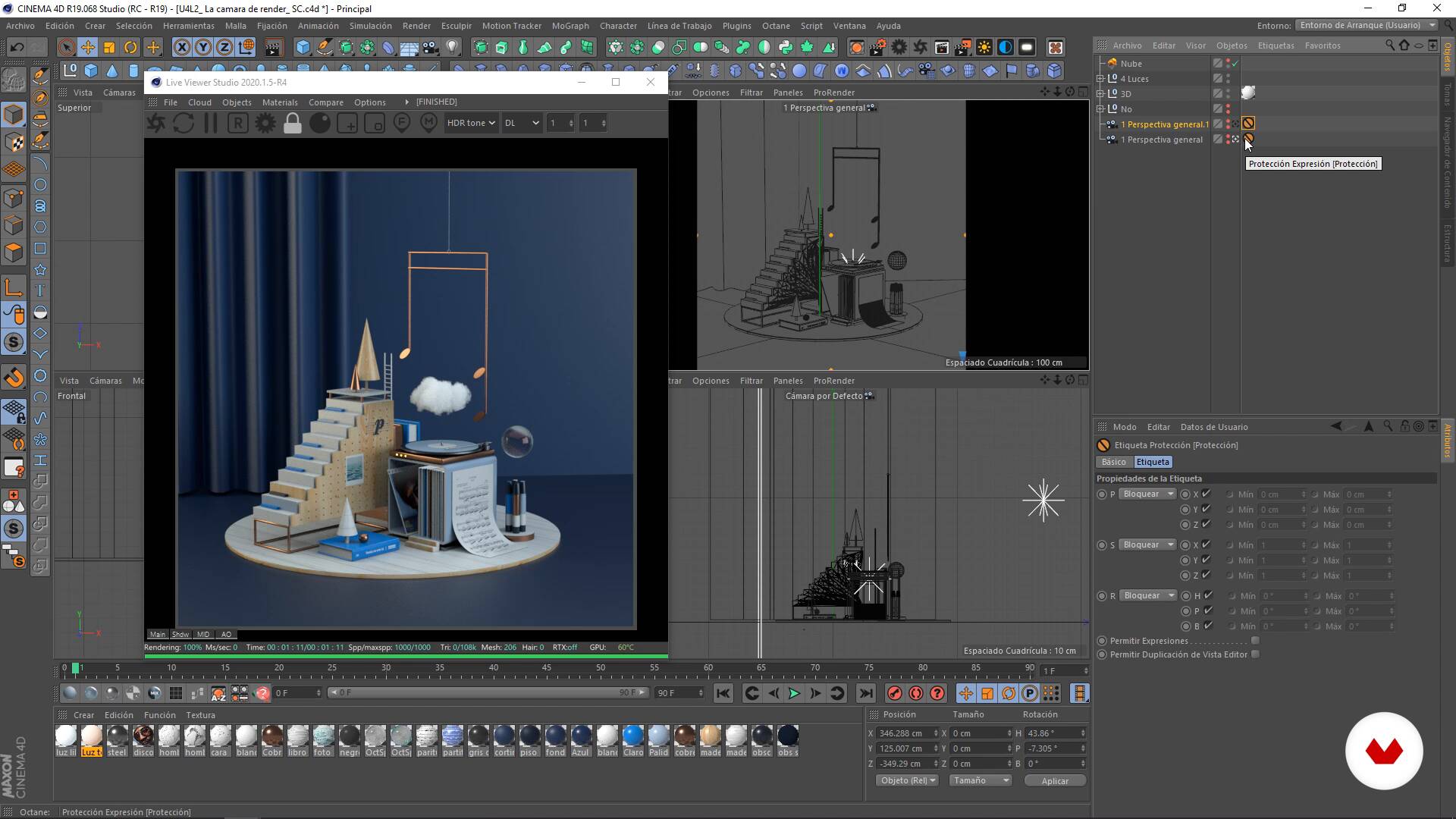The height and width of the screenshot is (819, 1456).
Task: Add a Cube primitive object
Action: 303,48
